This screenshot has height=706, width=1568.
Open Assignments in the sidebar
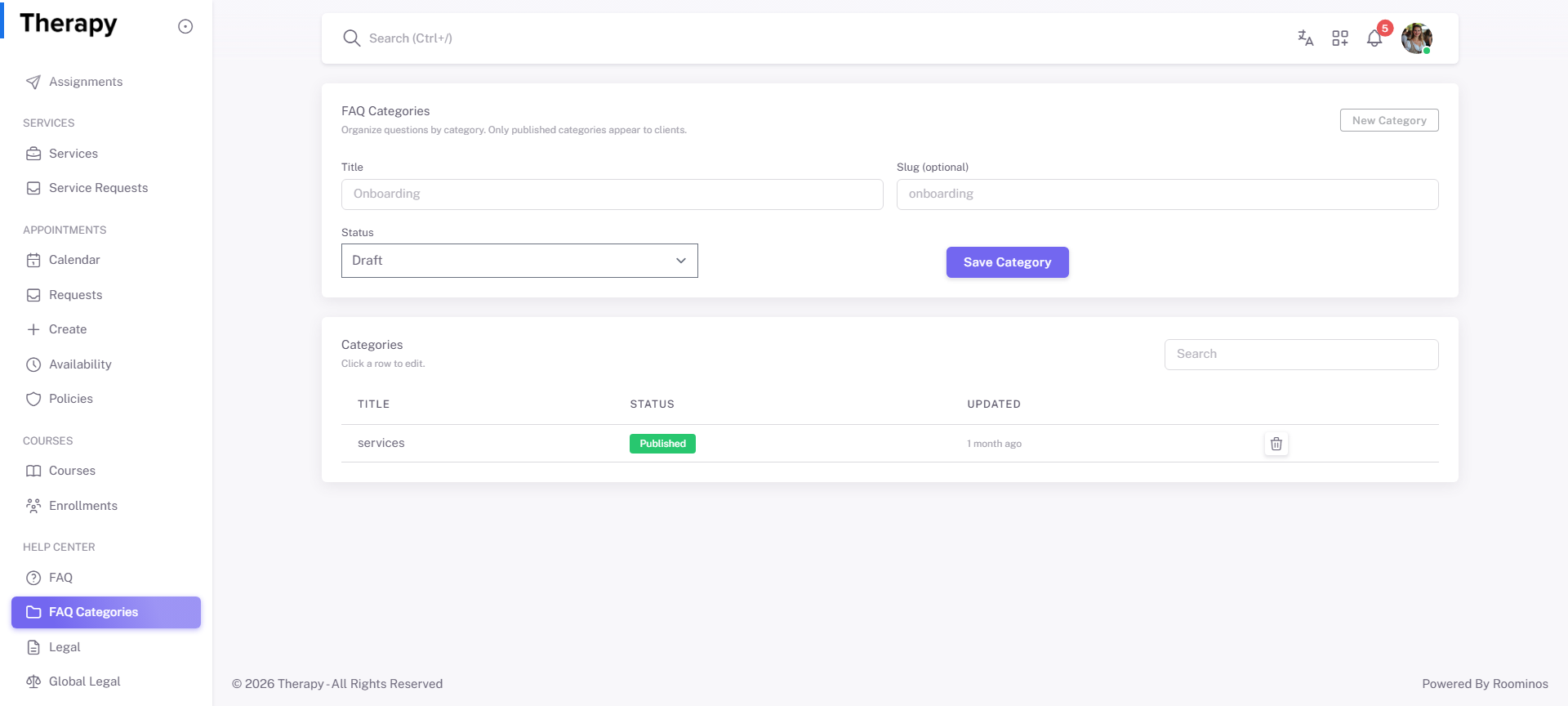(106, 82)
